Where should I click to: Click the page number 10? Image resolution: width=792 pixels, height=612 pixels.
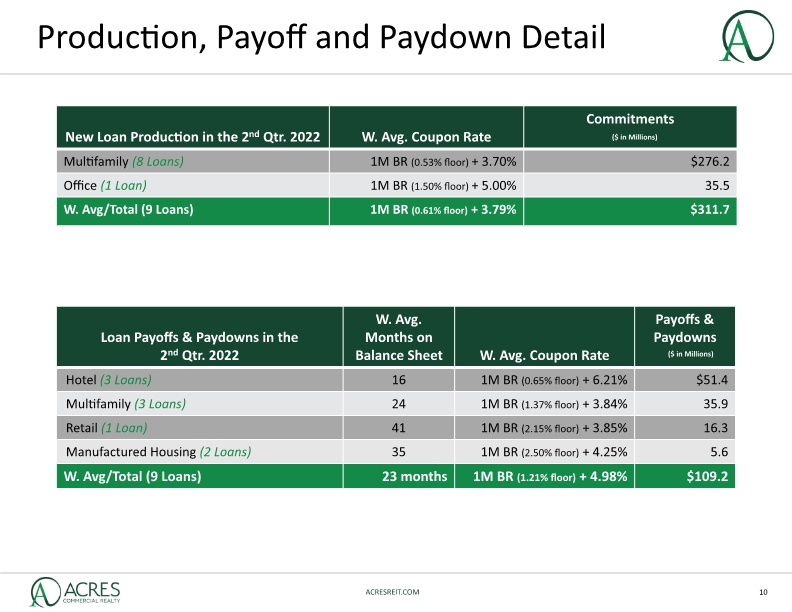(x=763, y=592)
